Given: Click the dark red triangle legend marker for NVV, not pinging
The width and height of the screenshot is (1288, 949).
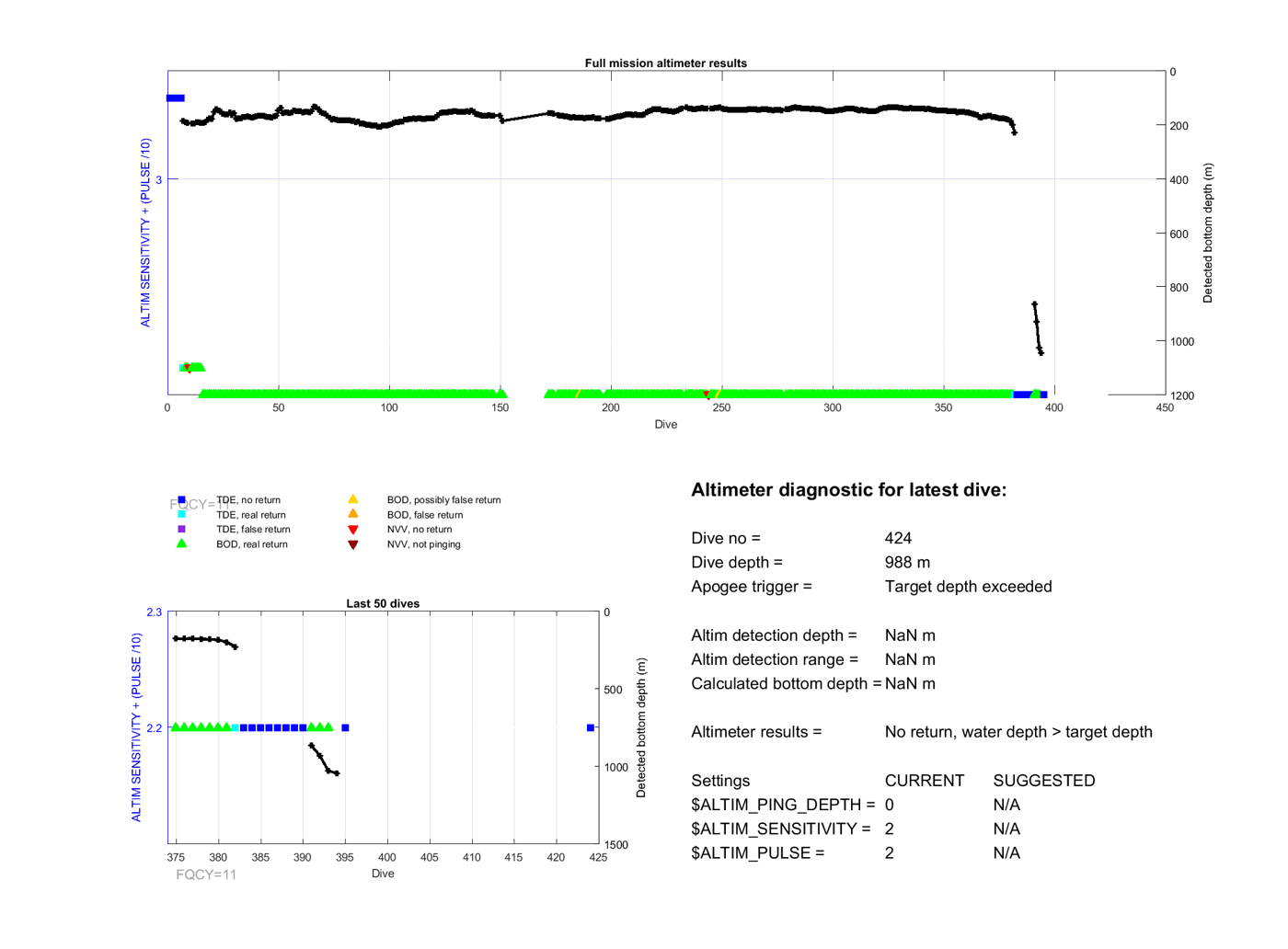Looking at the screenshot, I should [x=352, y=544].
